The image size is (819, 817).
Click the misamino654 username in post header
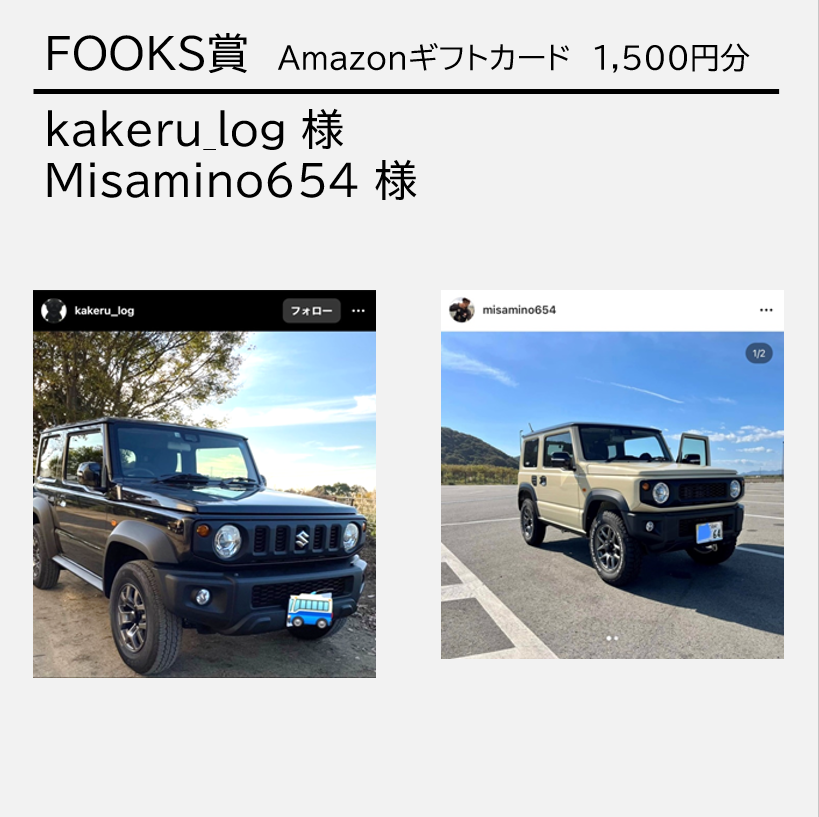click(x=519, y=310)
